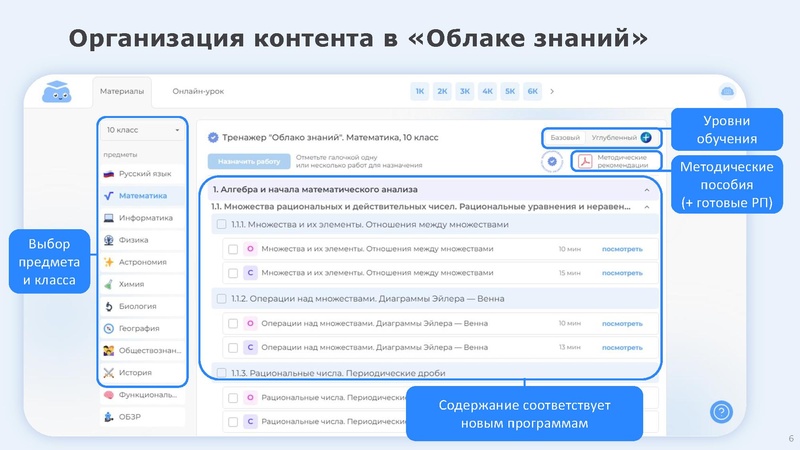
Task: Check topic 1.1.3 Рациональные числа checkbox
Action: point(221,373)
